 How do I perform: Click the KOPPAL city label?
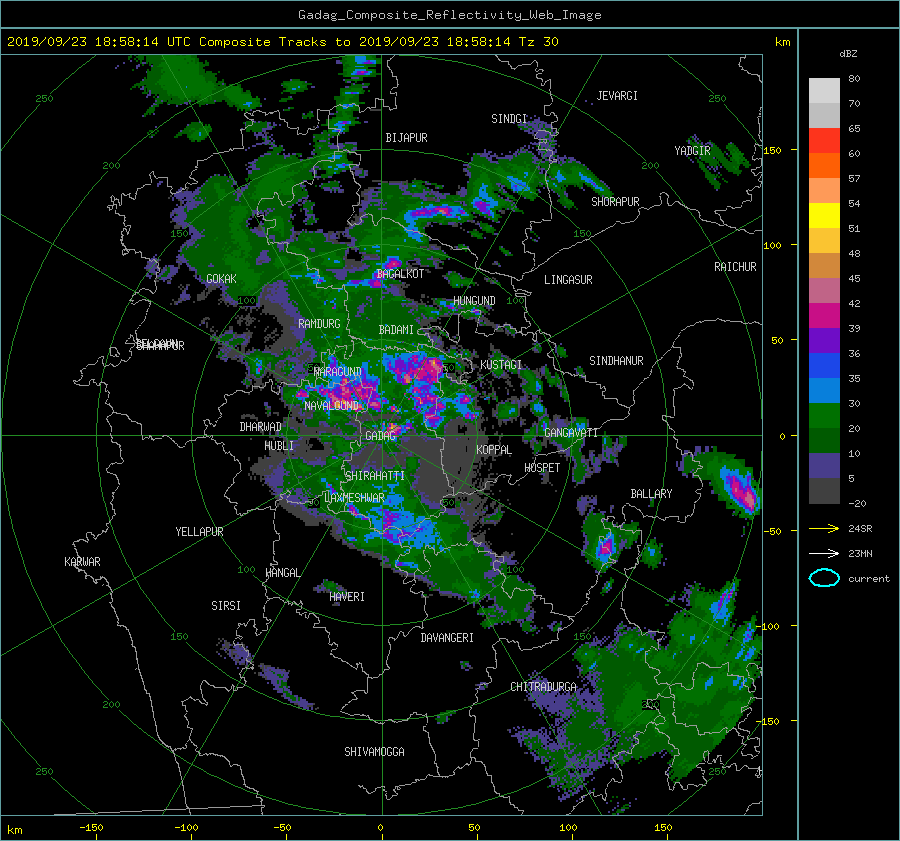[494, 449]
